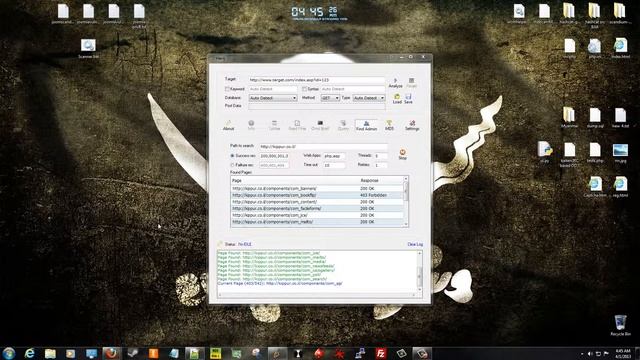Image resolution: width=640 pixels, height=360 pixels.
Task: Click the grayed Pause icon beside Analyze
Action: (x=411, y=82)
